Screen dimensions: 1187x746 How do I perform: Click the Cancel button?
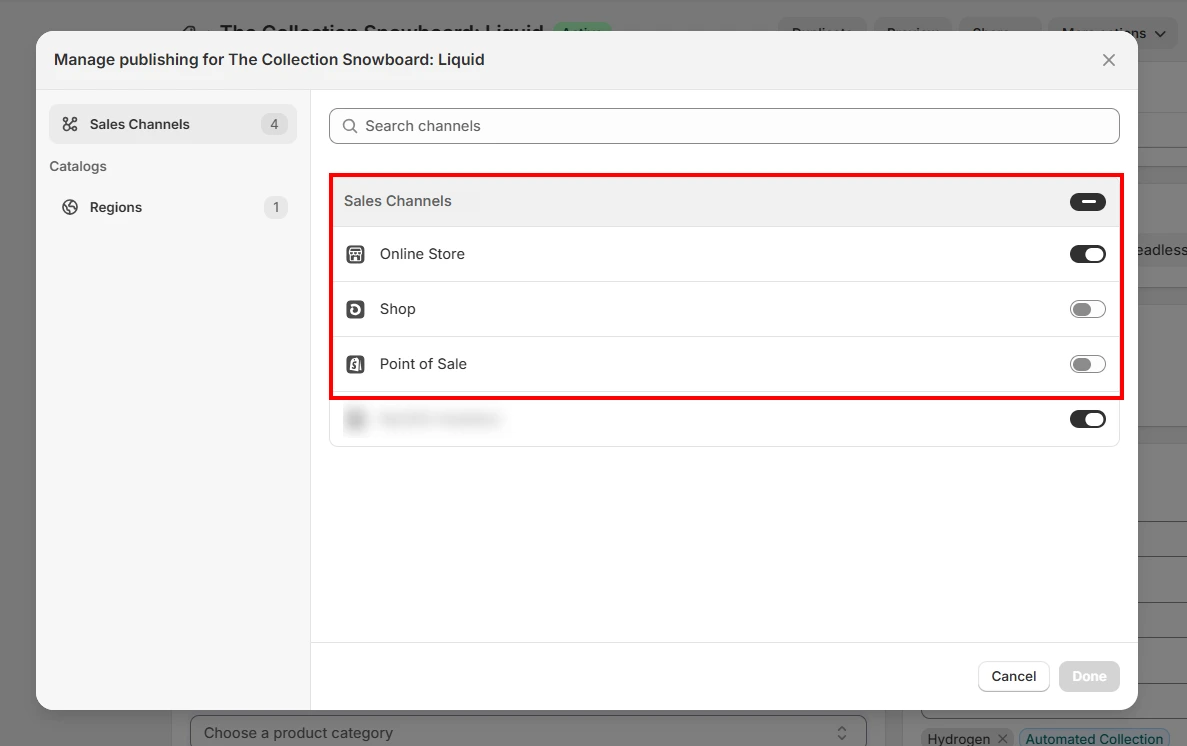pos(1013,676)
